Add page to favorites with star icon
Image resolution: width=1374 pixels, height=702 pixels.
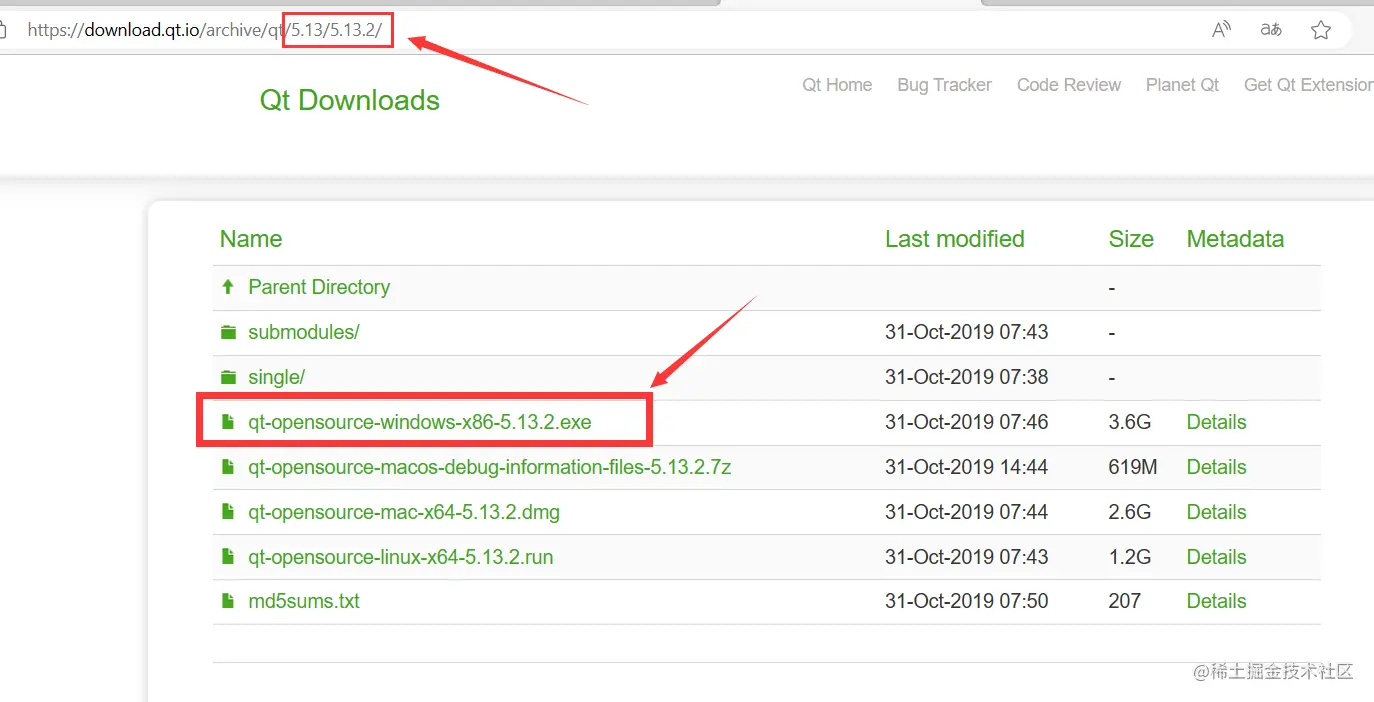[x=1321, y=30]
